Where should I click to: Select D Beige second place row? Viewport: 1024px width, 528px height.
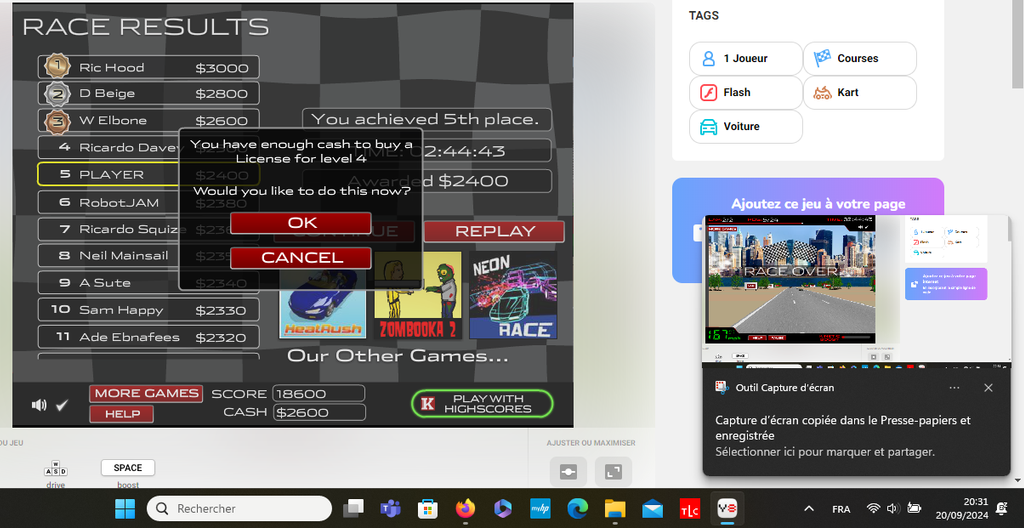tap(149, 93)
